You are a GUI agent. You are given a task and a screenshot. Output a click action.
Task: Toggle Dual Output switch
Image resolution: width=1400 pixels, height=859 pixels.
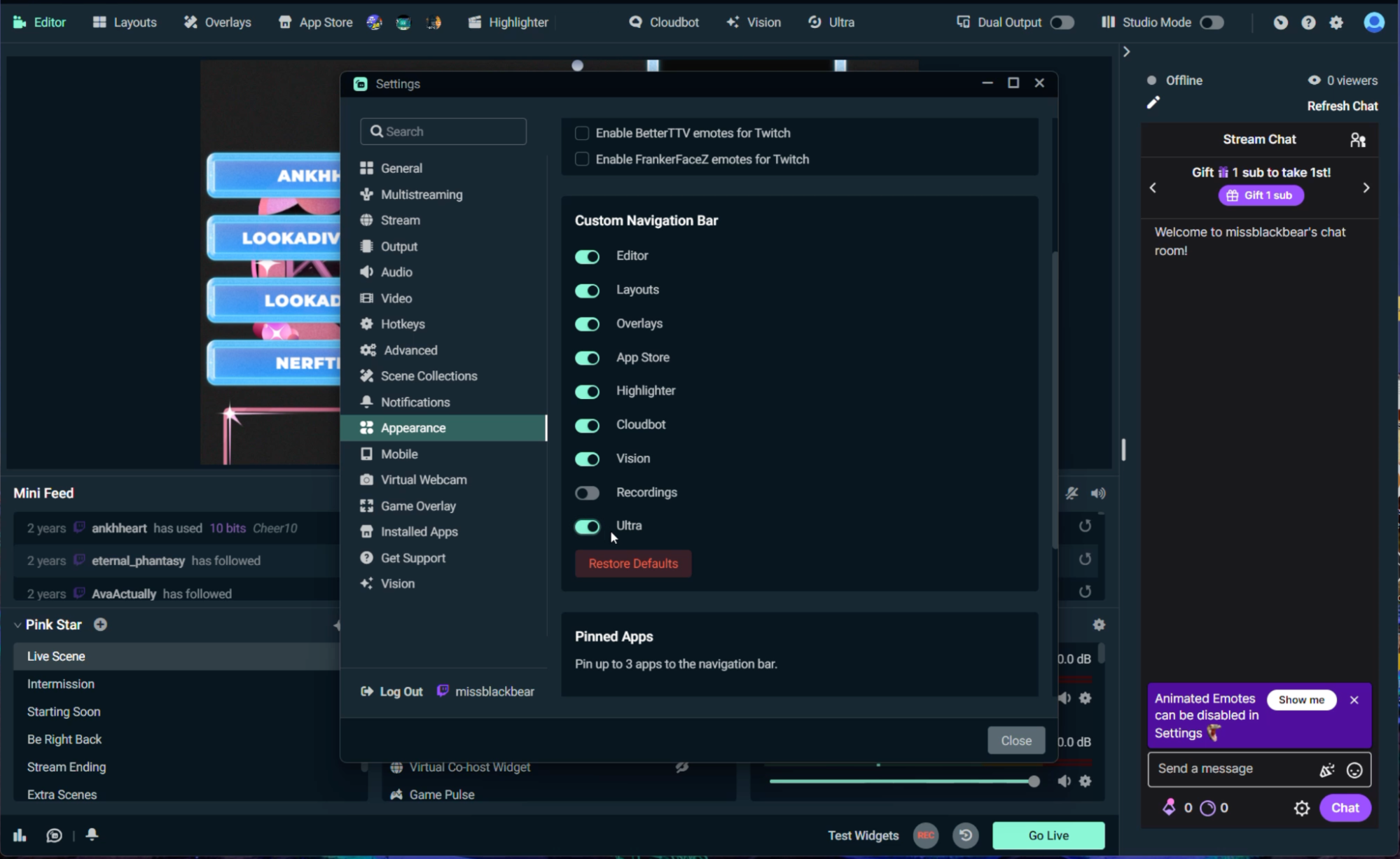coord(1062,22)
